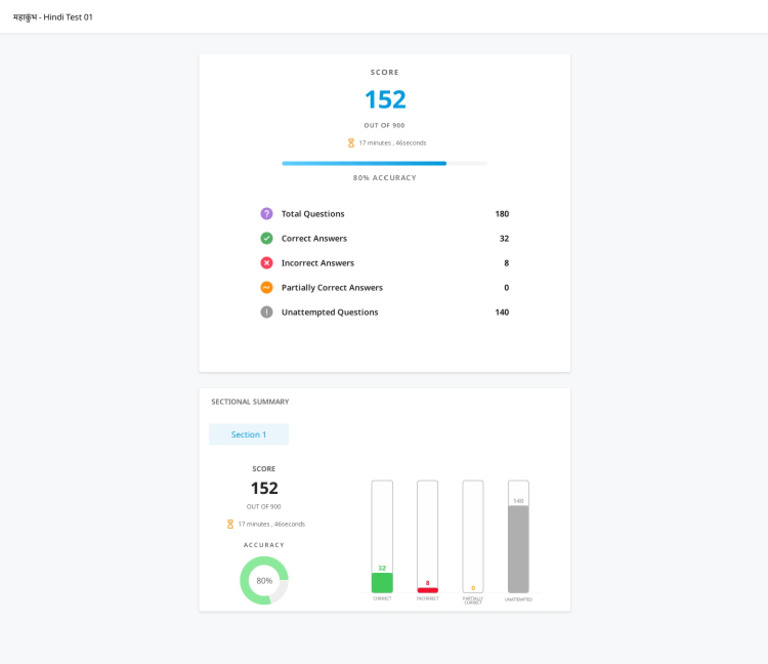Screen dimensions: 768x664
Task: Click the orange Partially Correct Answers icon
Action: pos(266,287)
